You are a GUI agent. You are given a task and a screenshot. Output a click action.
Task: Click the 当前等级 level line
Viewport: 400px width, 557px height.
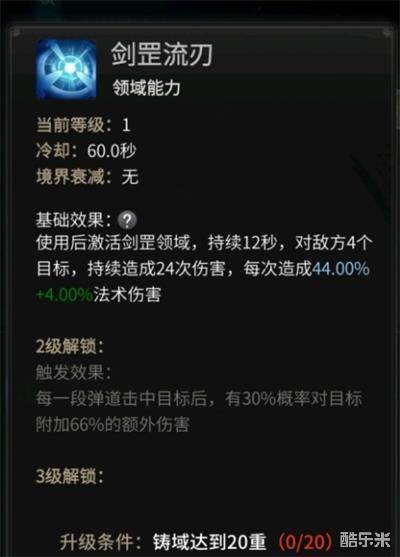point(83,125)
